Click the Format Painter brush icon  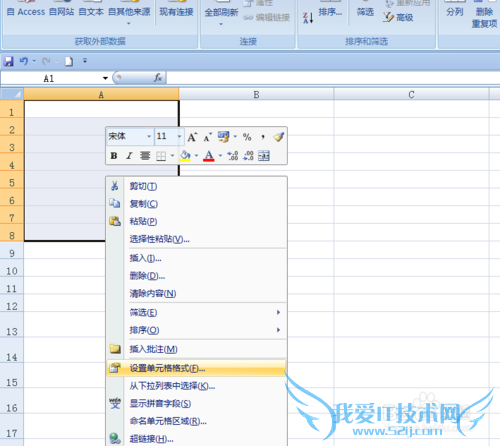(279, 137)
